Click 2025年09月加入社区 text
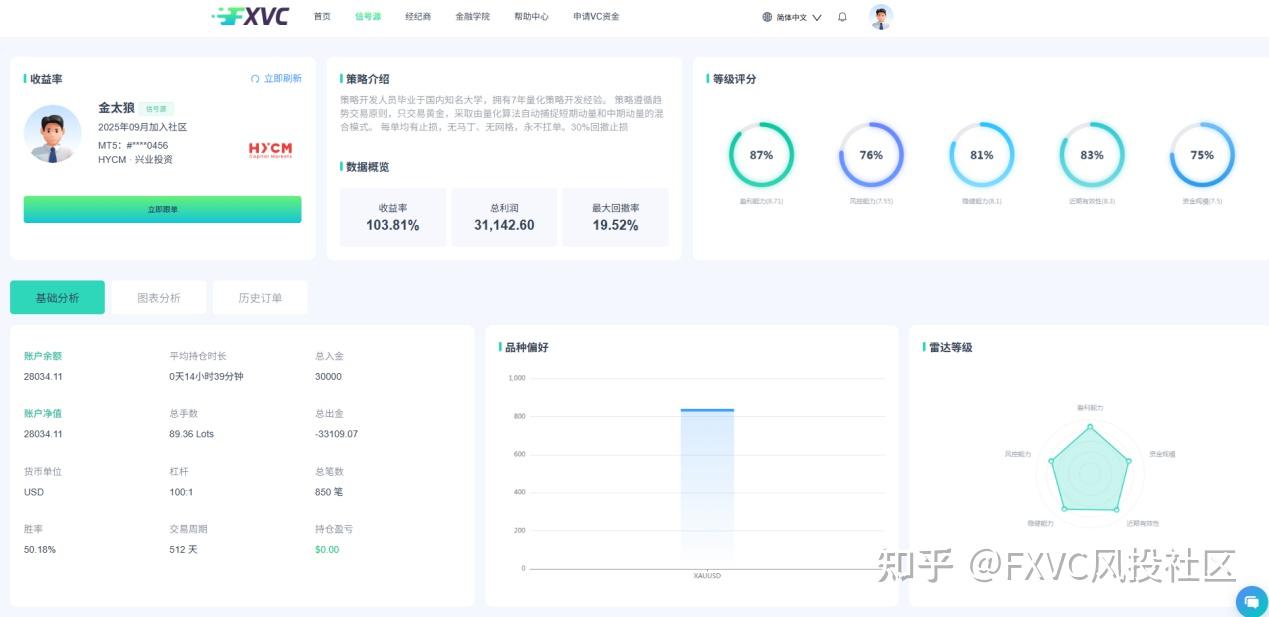The image size is (1269, 617). click(142, 128)
